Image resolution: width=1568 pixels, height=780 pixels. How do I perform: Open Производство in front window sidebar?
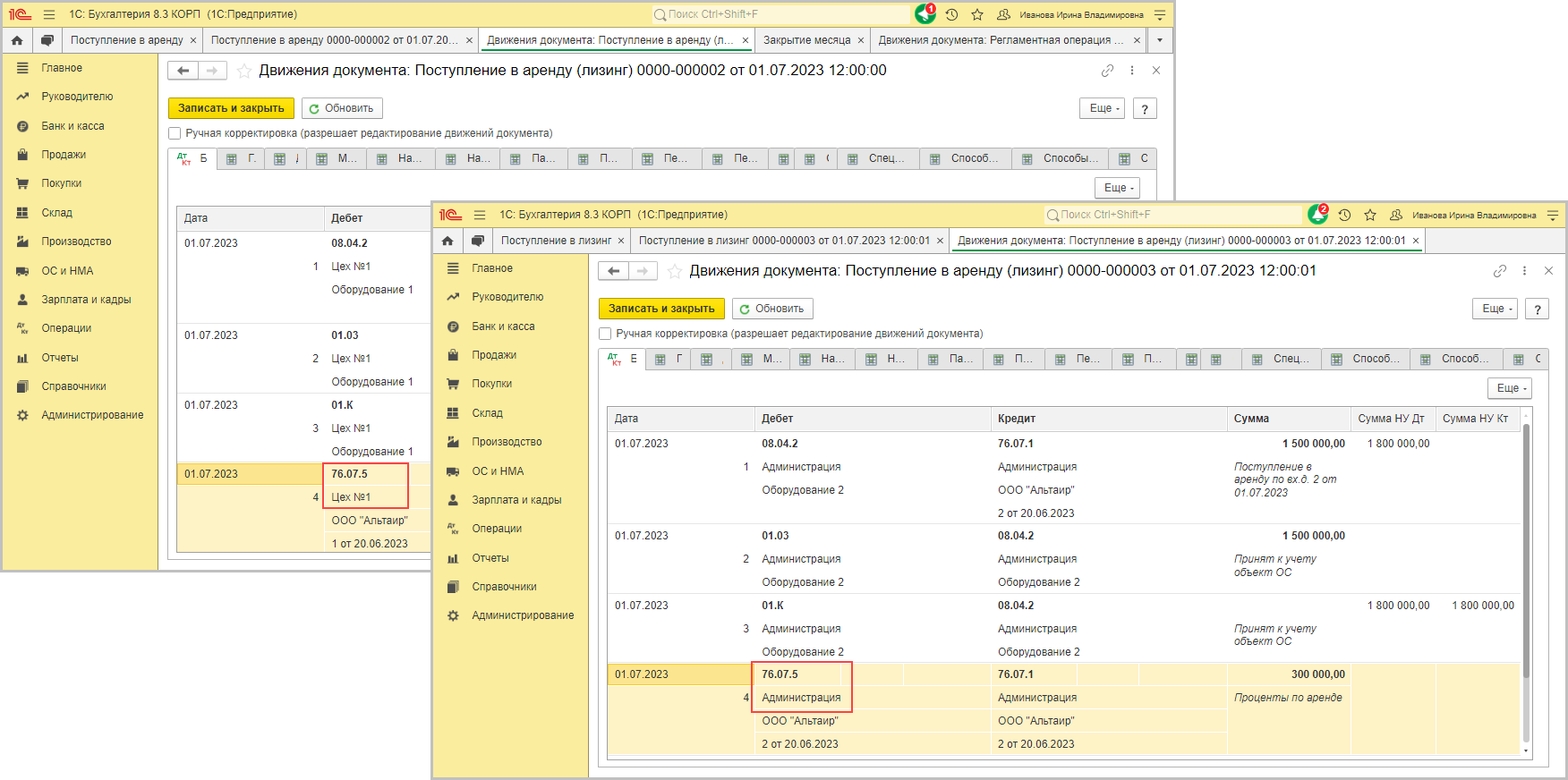tap(507, 442)
